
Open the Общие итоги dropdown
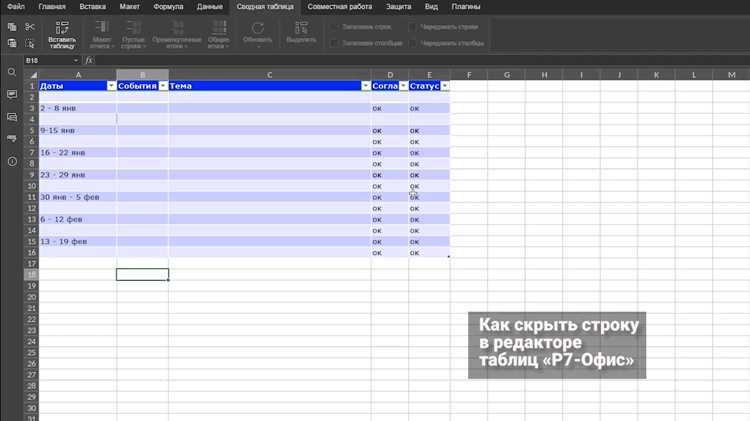click(219, 35)
